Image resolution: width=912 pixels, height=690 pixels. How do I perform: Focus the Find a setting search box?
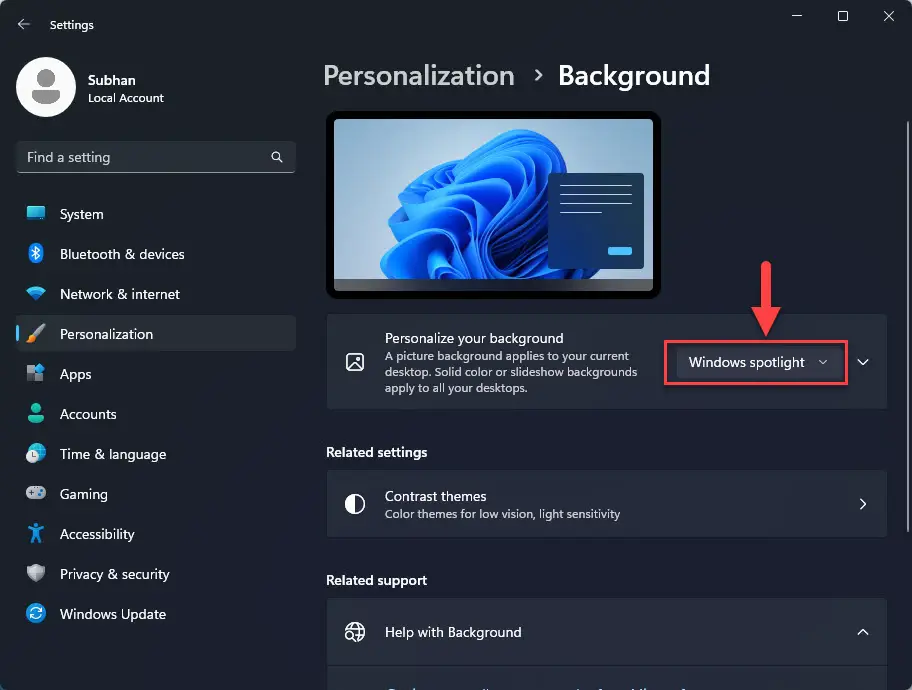(156, 157)
